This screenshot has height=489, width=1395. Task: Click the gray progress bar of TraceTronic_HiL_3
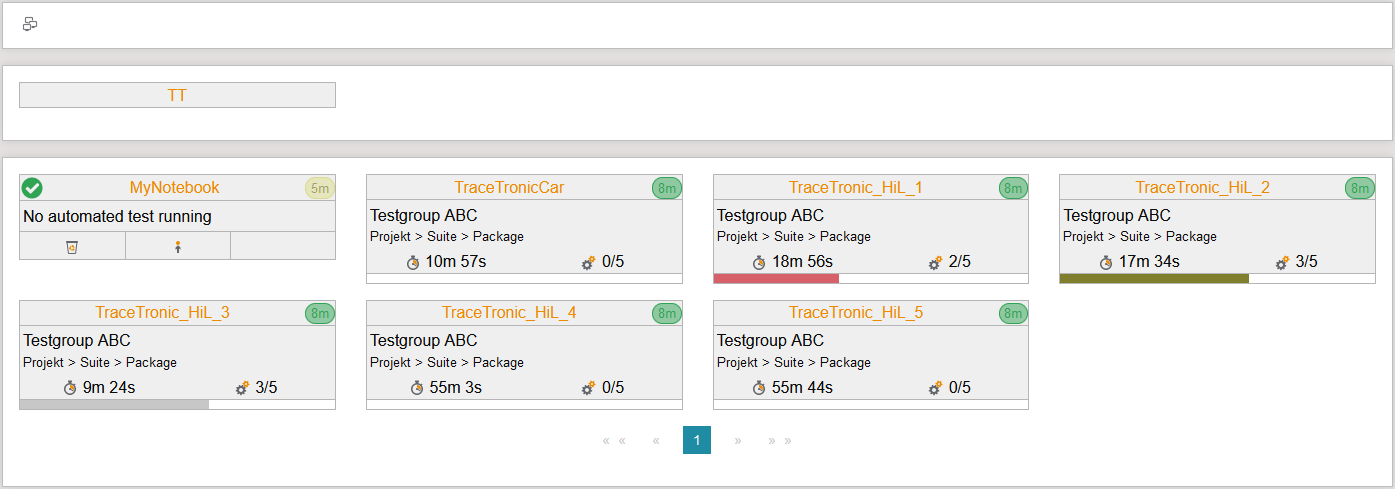point(114,405)
